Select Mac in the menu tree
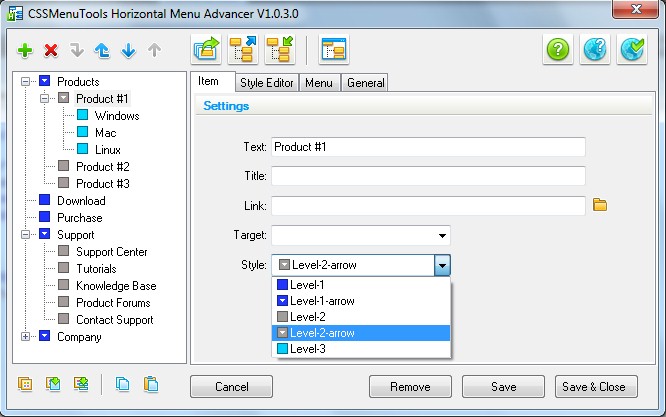 106,132
